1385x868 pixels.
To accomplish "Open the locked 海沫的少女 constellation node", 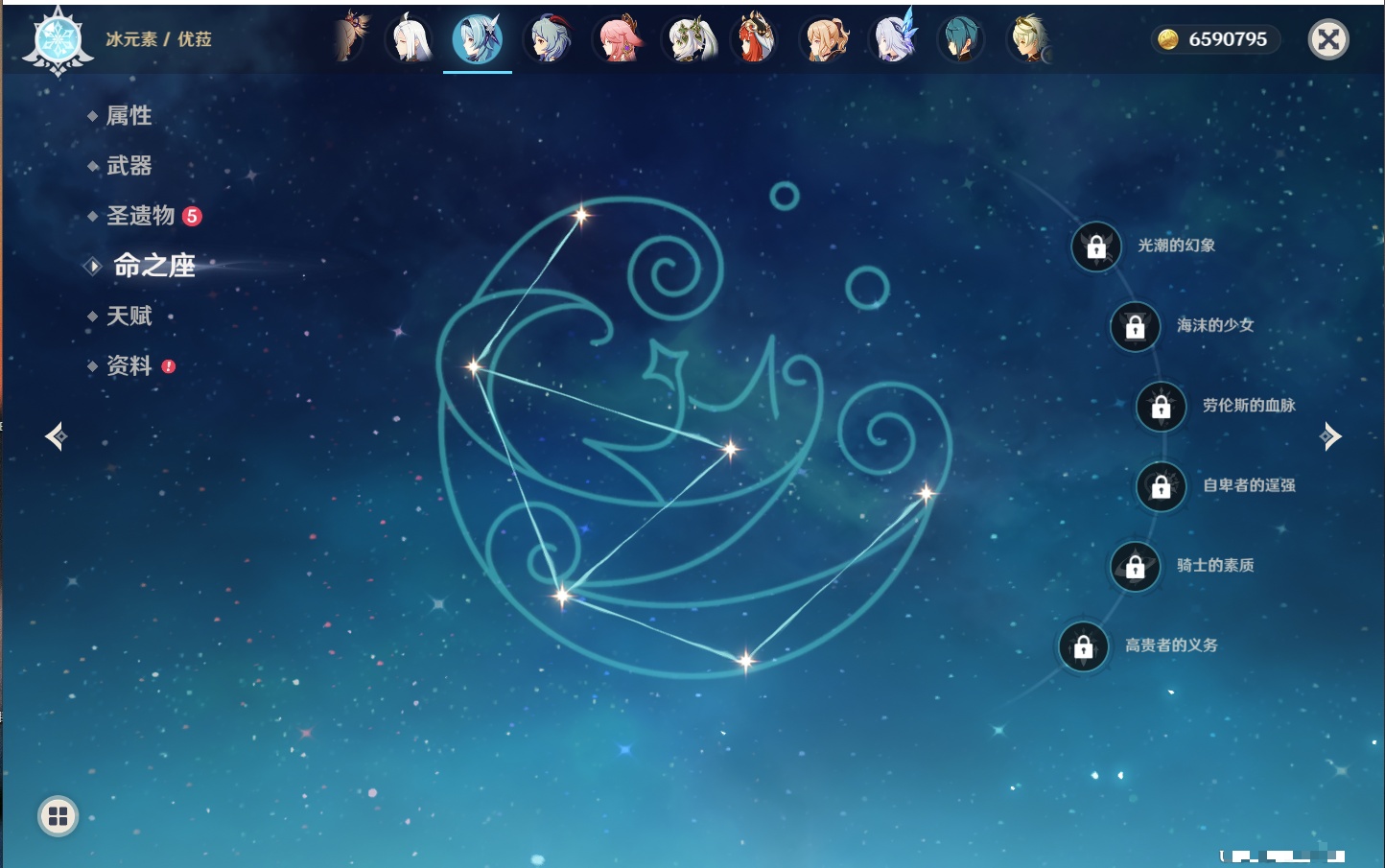I will (x=1135, y=327).
